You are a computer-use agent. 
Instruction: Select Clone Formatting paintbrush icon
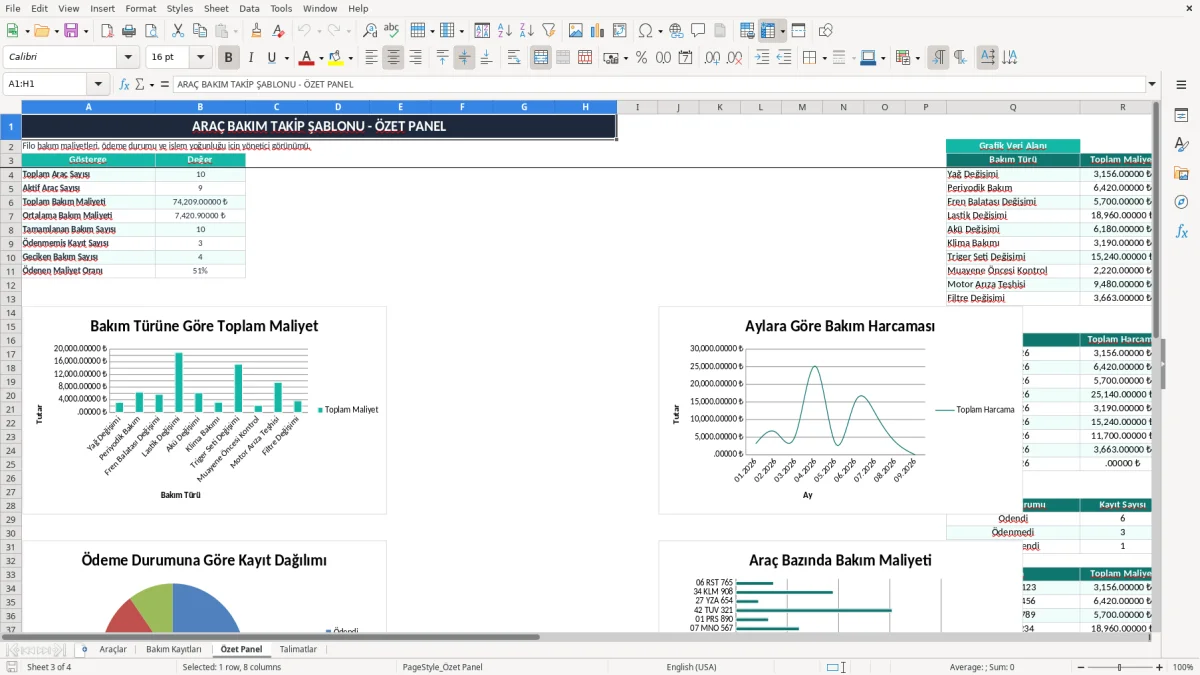(256, 31)
